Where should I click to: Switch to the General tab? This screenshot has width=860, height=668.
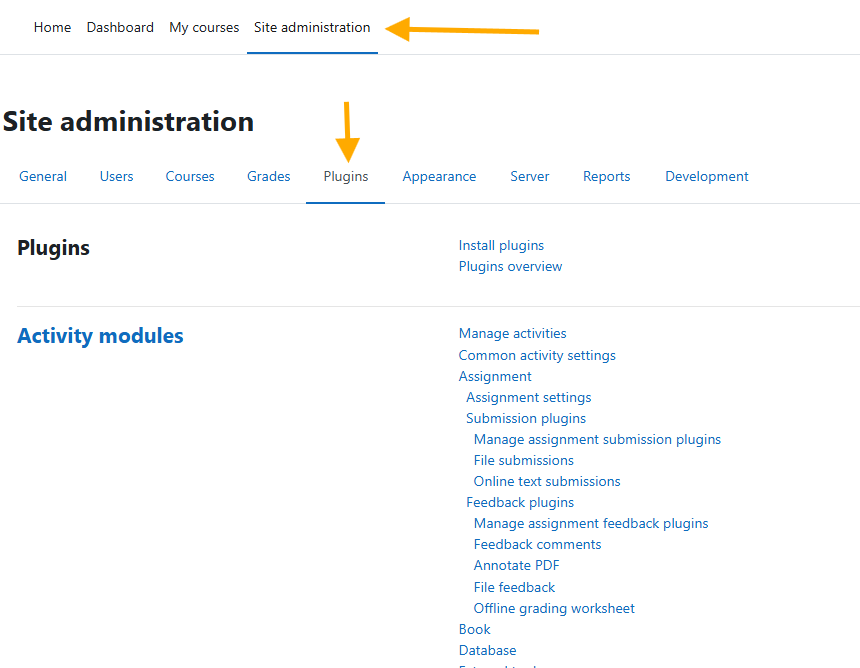click(42, 176)
